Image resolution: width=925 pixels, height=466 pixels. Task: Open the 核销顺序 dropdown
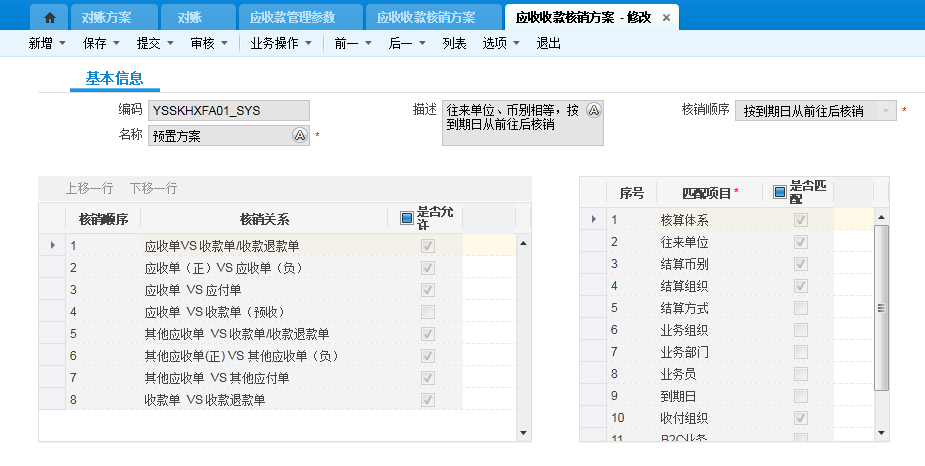885,111
